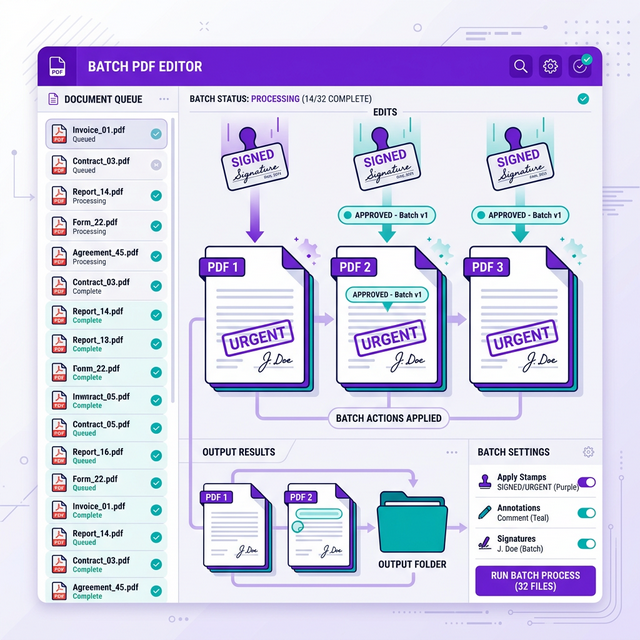Open Batch Settings gear icon

588,452
